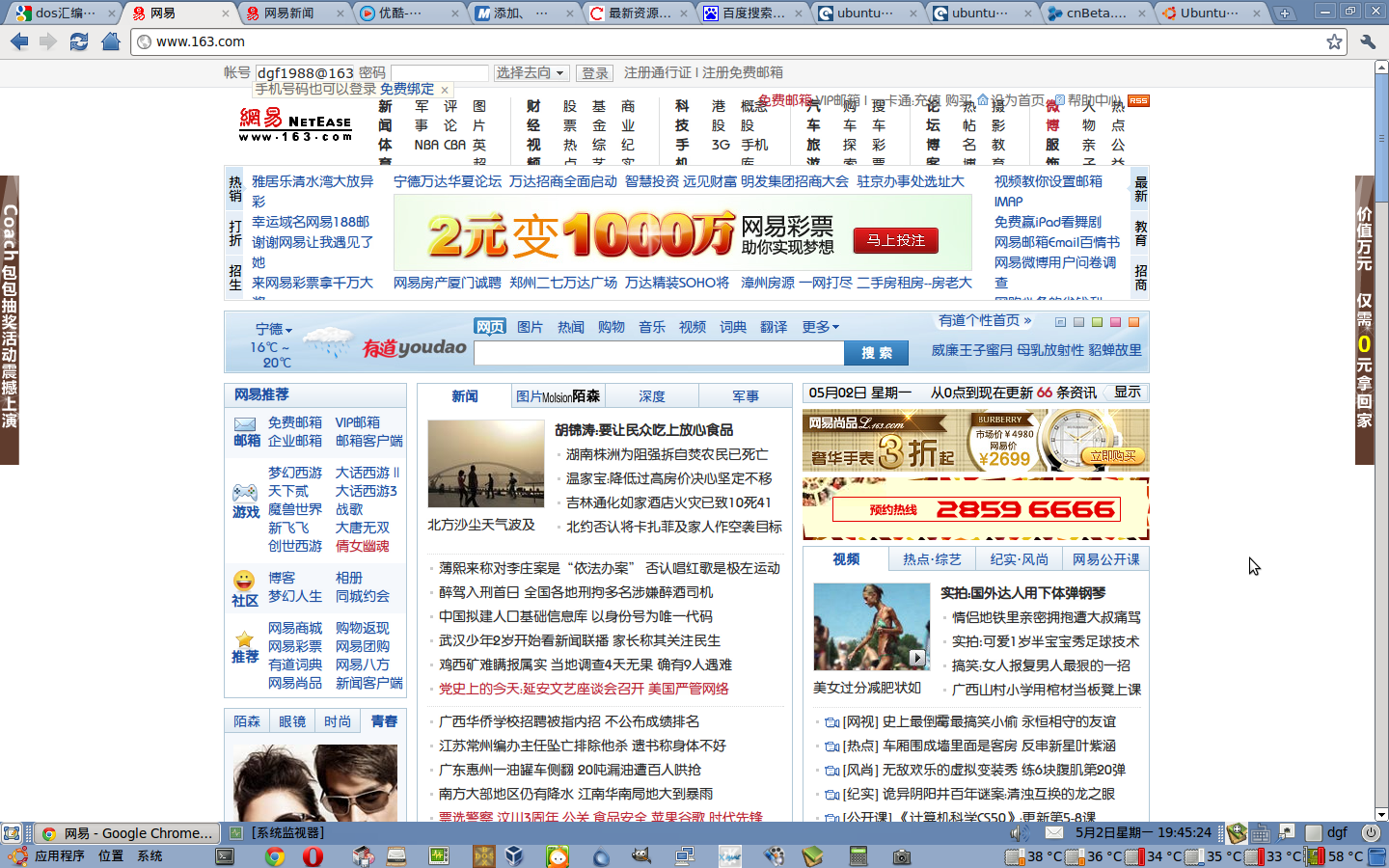This screenshot has height=868, width=1389.
Task: Open headline 胡锦涛:要让民众吃上放心食品
Action: pos(644,430)
